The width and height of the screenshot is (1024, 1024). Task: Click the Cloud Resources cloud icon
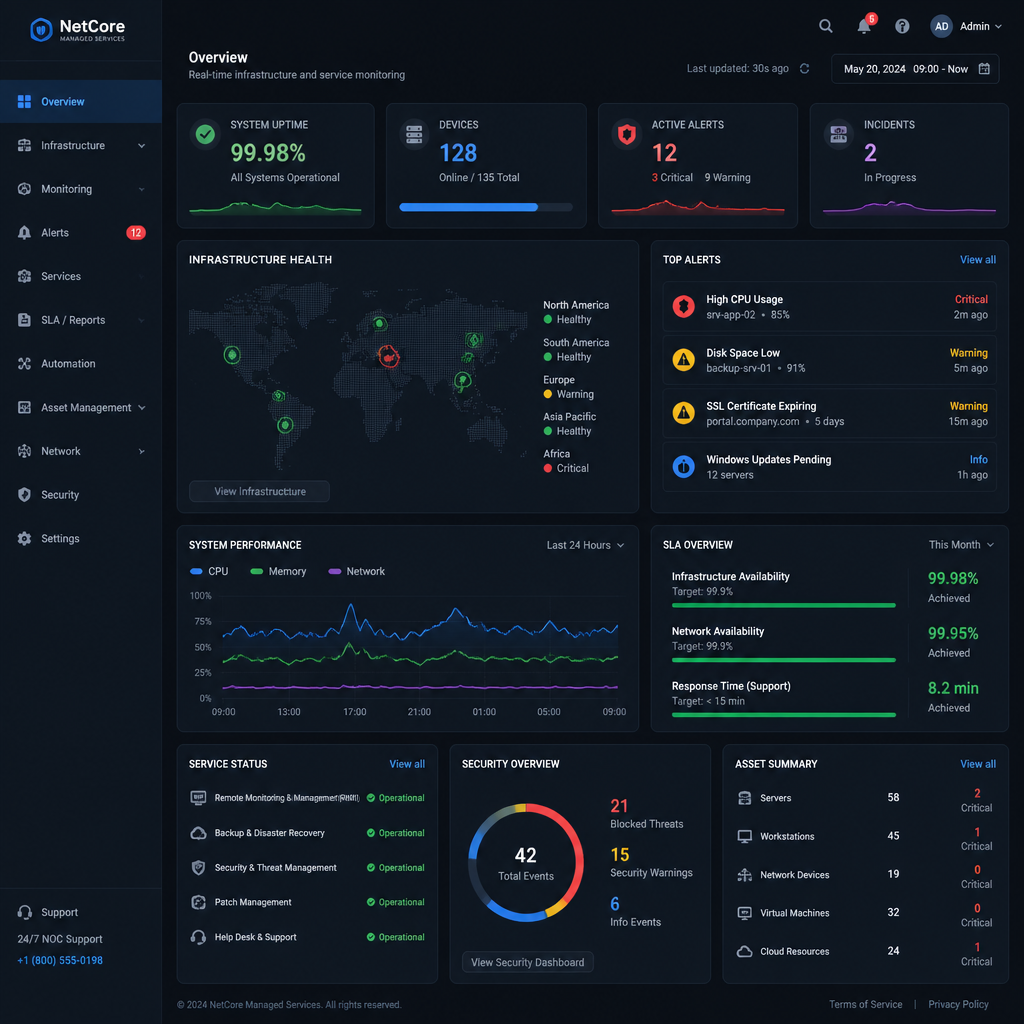(744, 952)
